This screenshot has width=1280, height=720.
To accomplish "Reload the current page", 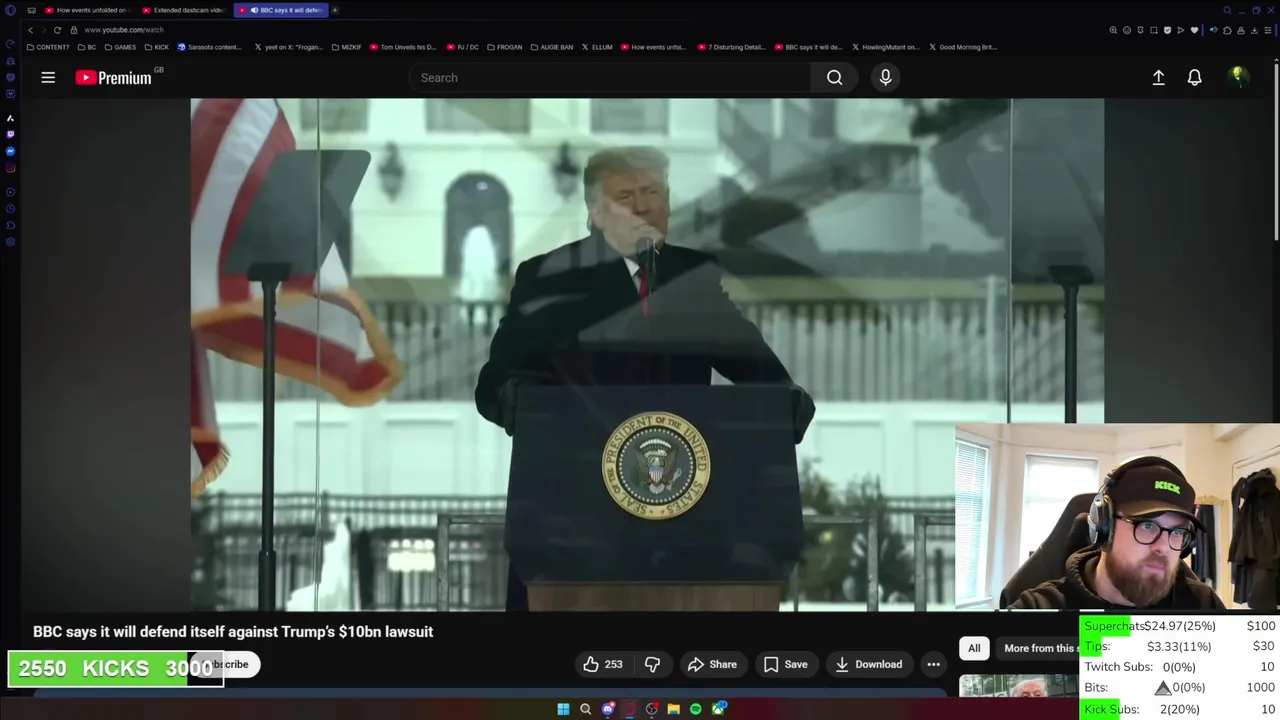I will tap(57, 30).
